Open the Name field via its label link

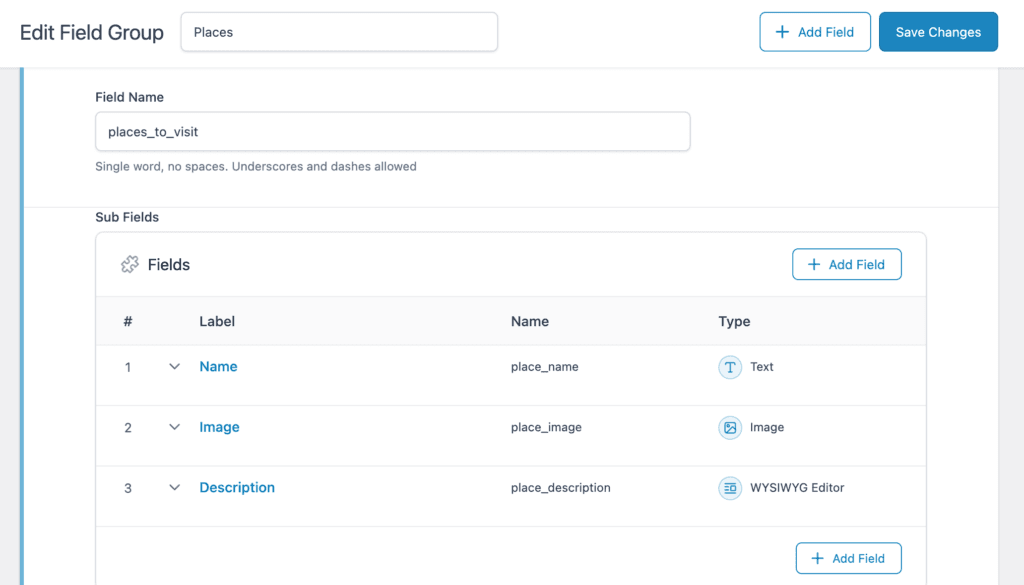click(218, 367)
